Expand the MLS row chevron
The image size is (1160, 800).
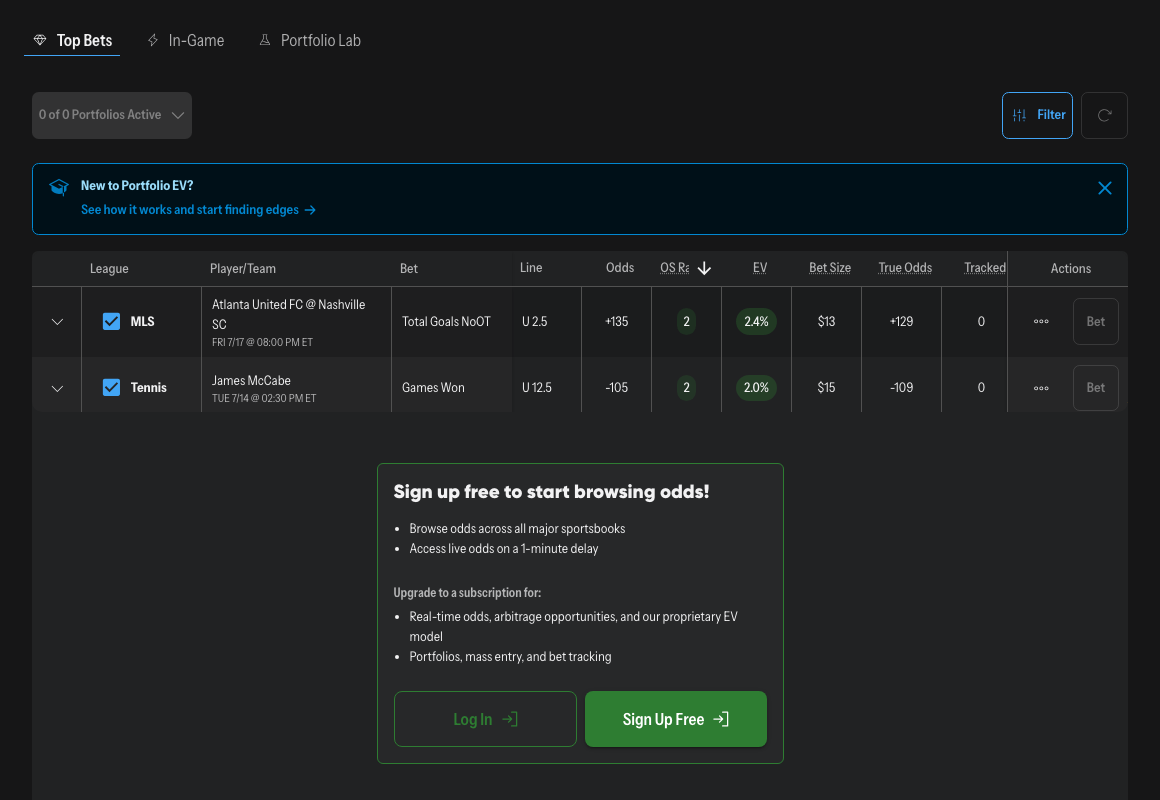(57, 322)
